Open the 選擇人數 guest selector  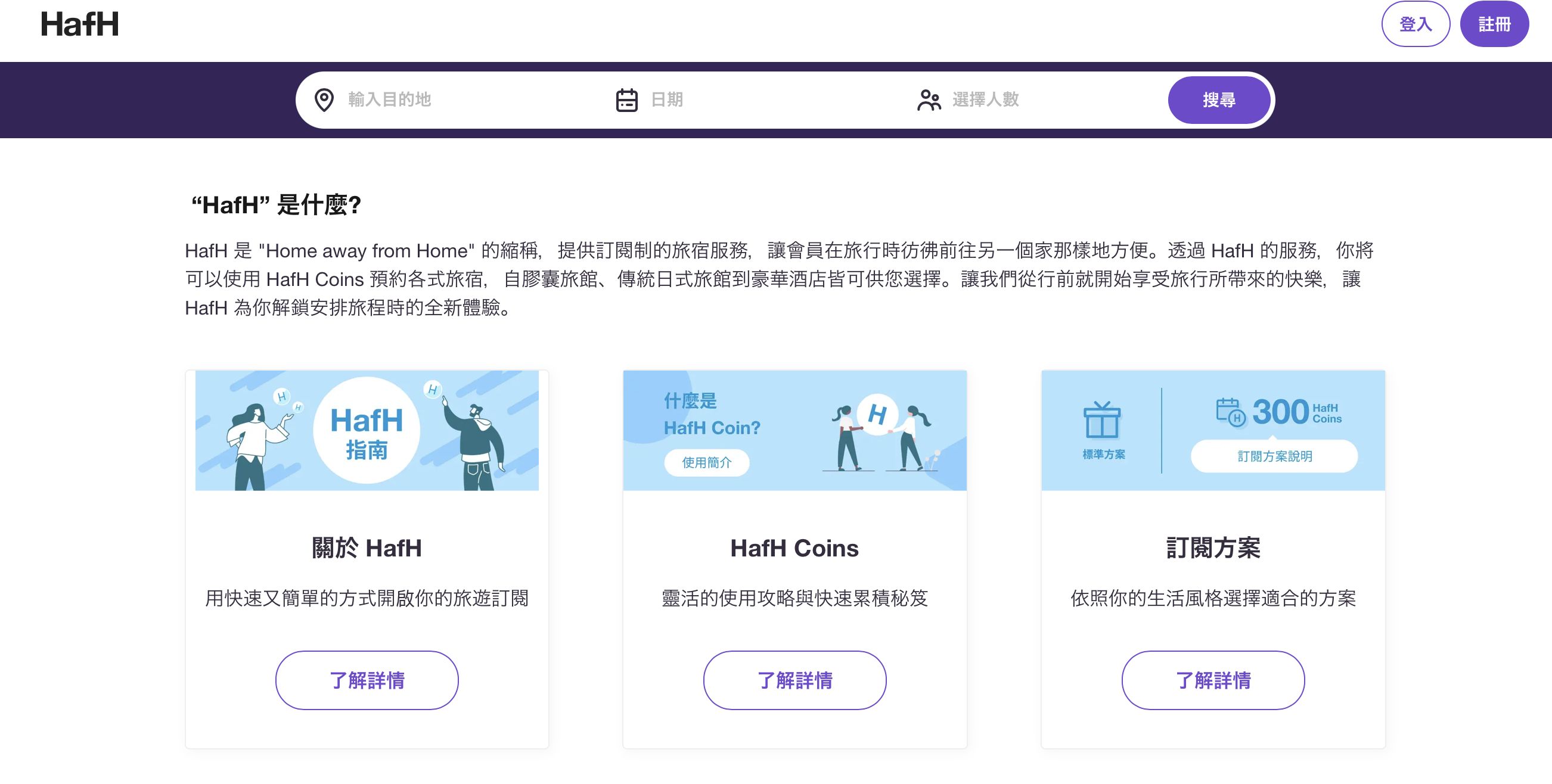point(1036,100)
